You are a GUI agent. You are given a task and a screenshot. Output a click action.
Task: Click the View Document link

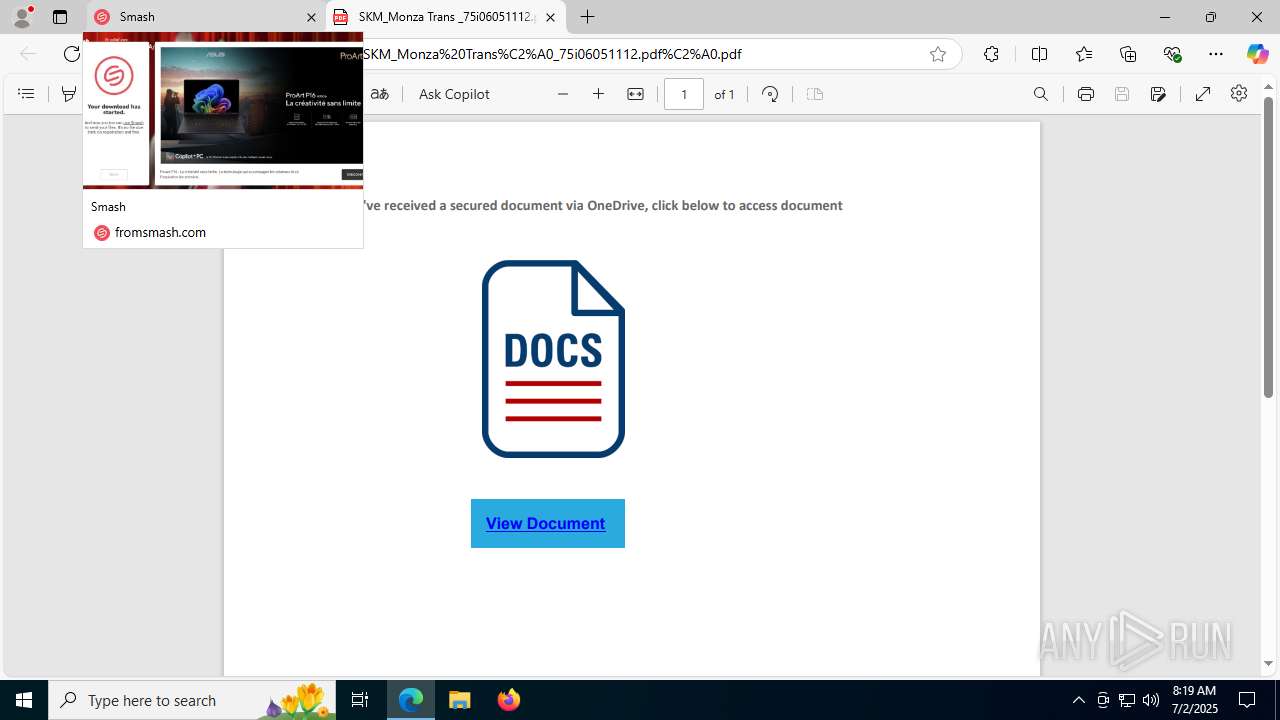click(546, 523)
